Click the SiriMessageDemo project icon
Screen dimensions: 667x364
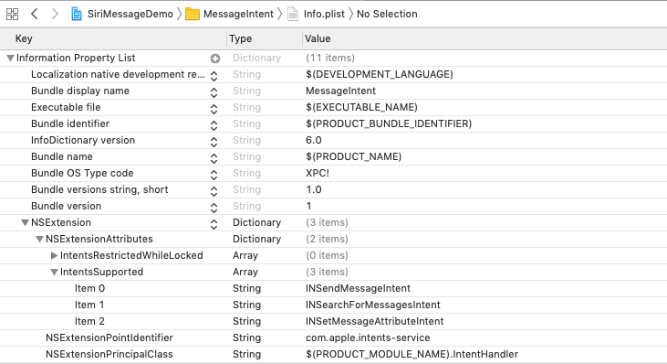point(77,14)
